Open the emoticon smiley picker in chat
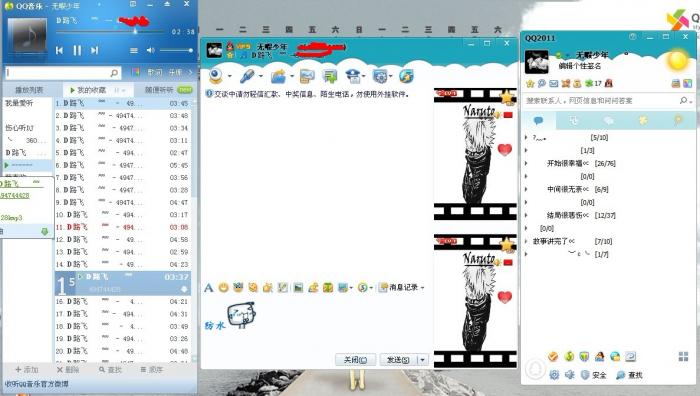Image resolution: width=700 pixels, height=396 pixels. click(223, 288)
